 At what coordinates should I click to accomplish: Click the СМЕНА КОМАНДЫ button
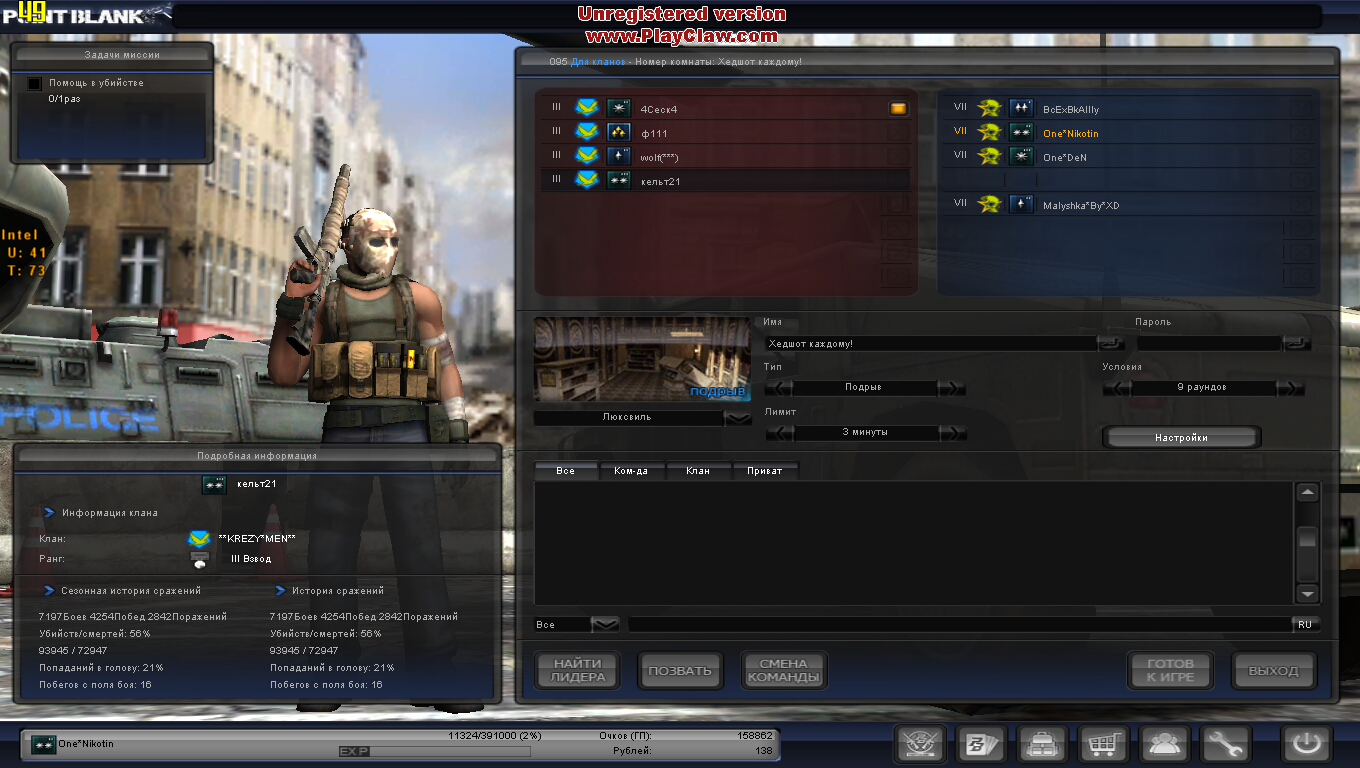pos(784,671)
